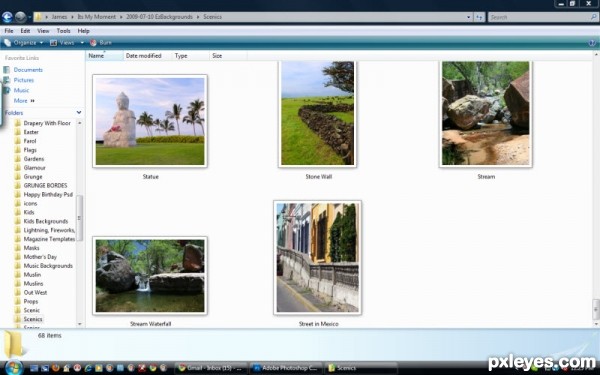Open the Organize dropdown arrow
Screen dimensions: 600x375
pyautogui.click(x=41, y=43)
